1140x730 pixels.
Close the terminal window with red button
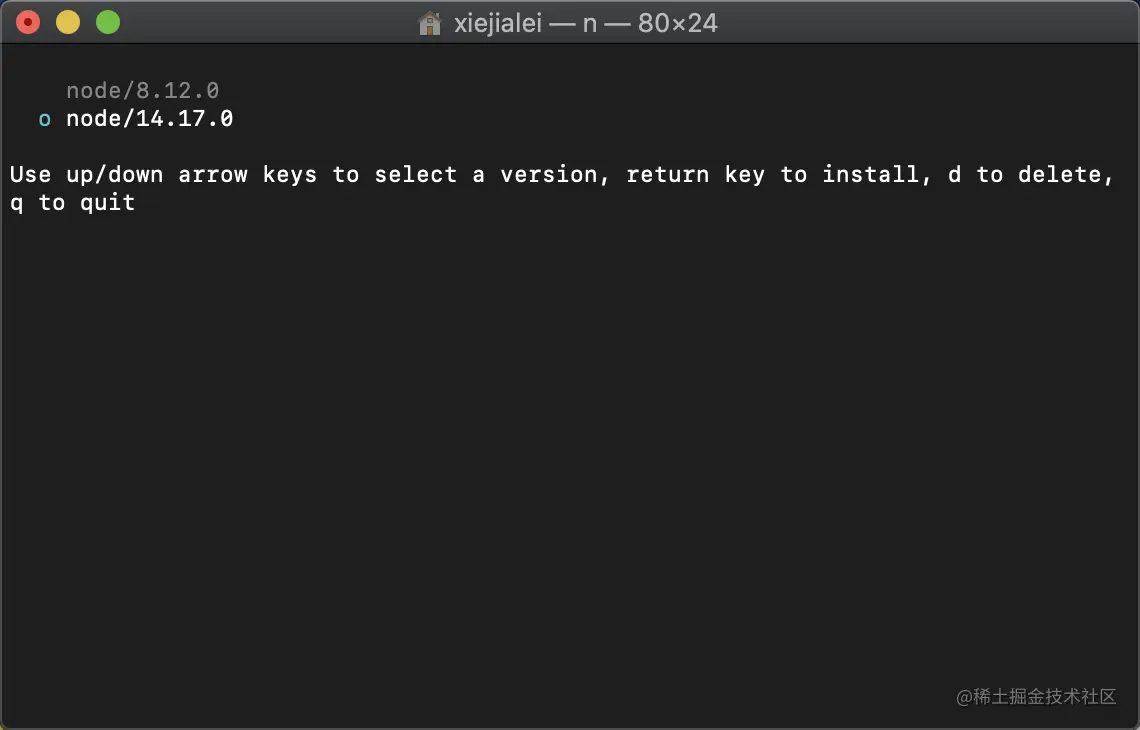(28, 23)
